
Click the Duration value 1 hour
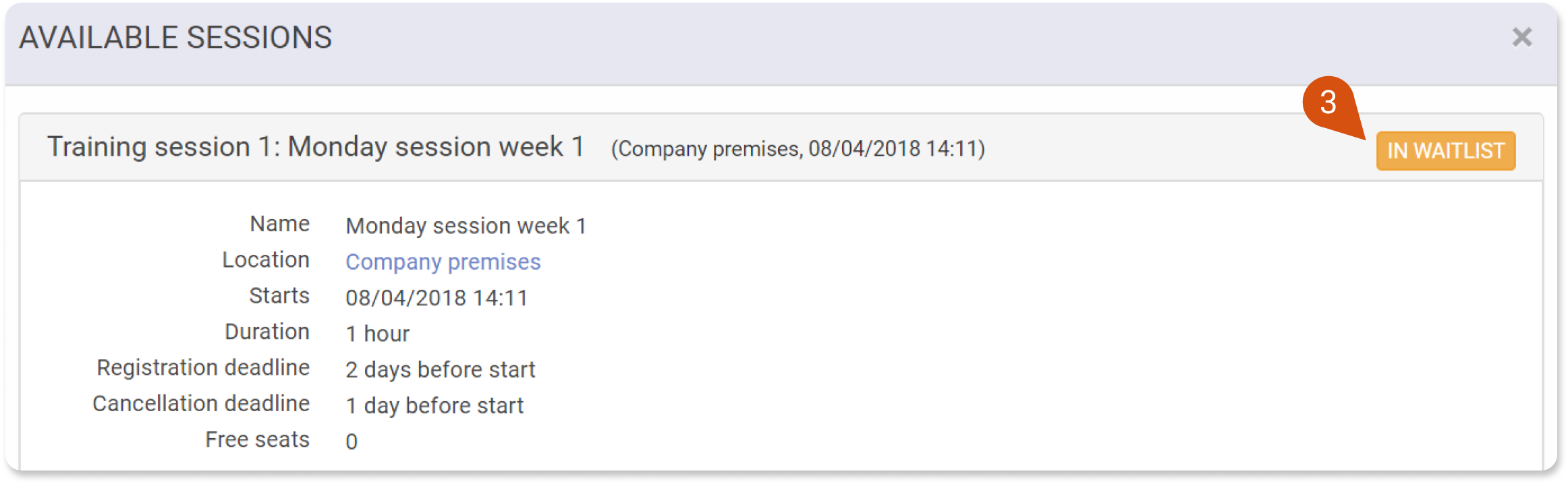pyautogui.click(x=377, y=334)
